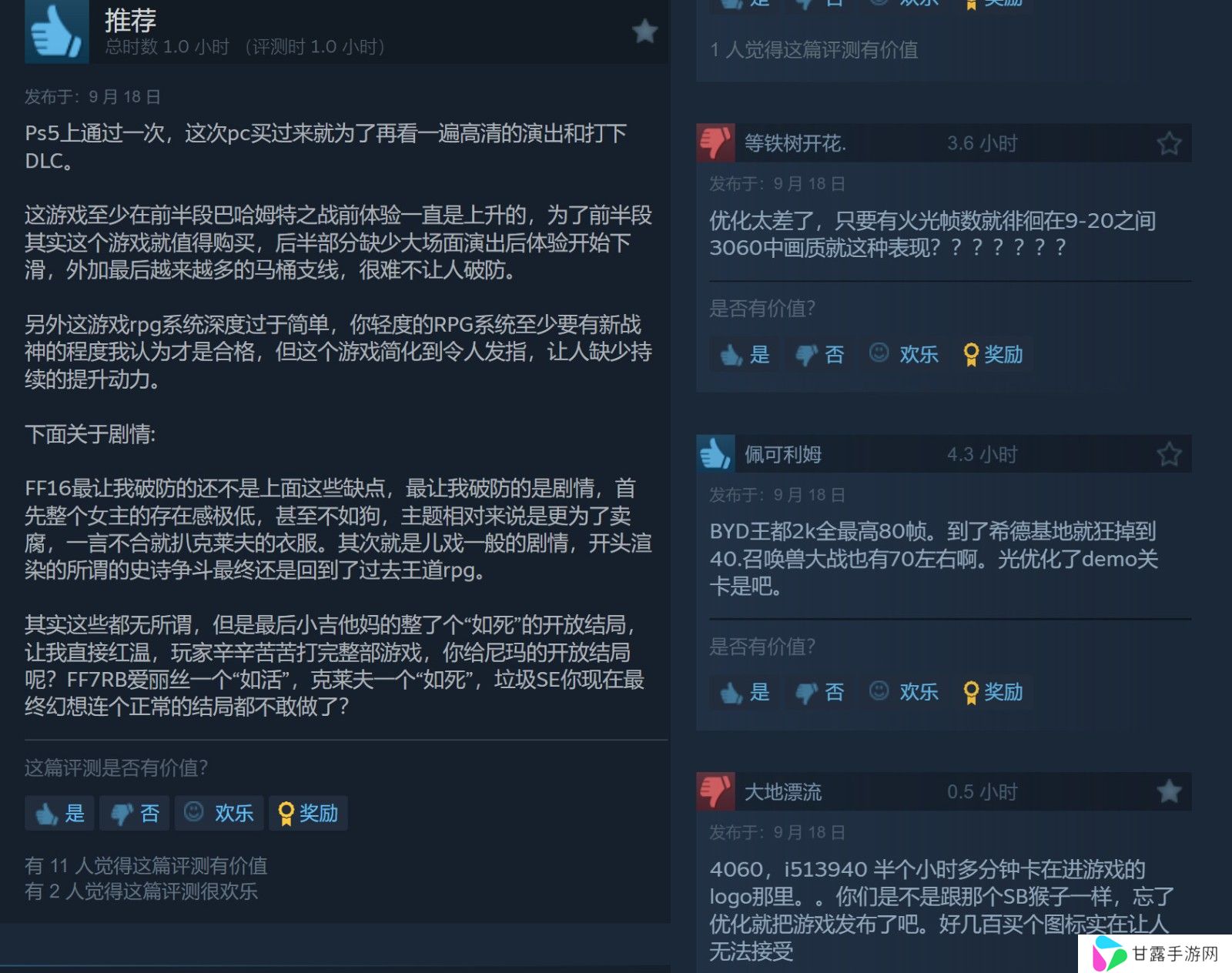Click the star icon beside the 推荐 review header

point(644,32)
